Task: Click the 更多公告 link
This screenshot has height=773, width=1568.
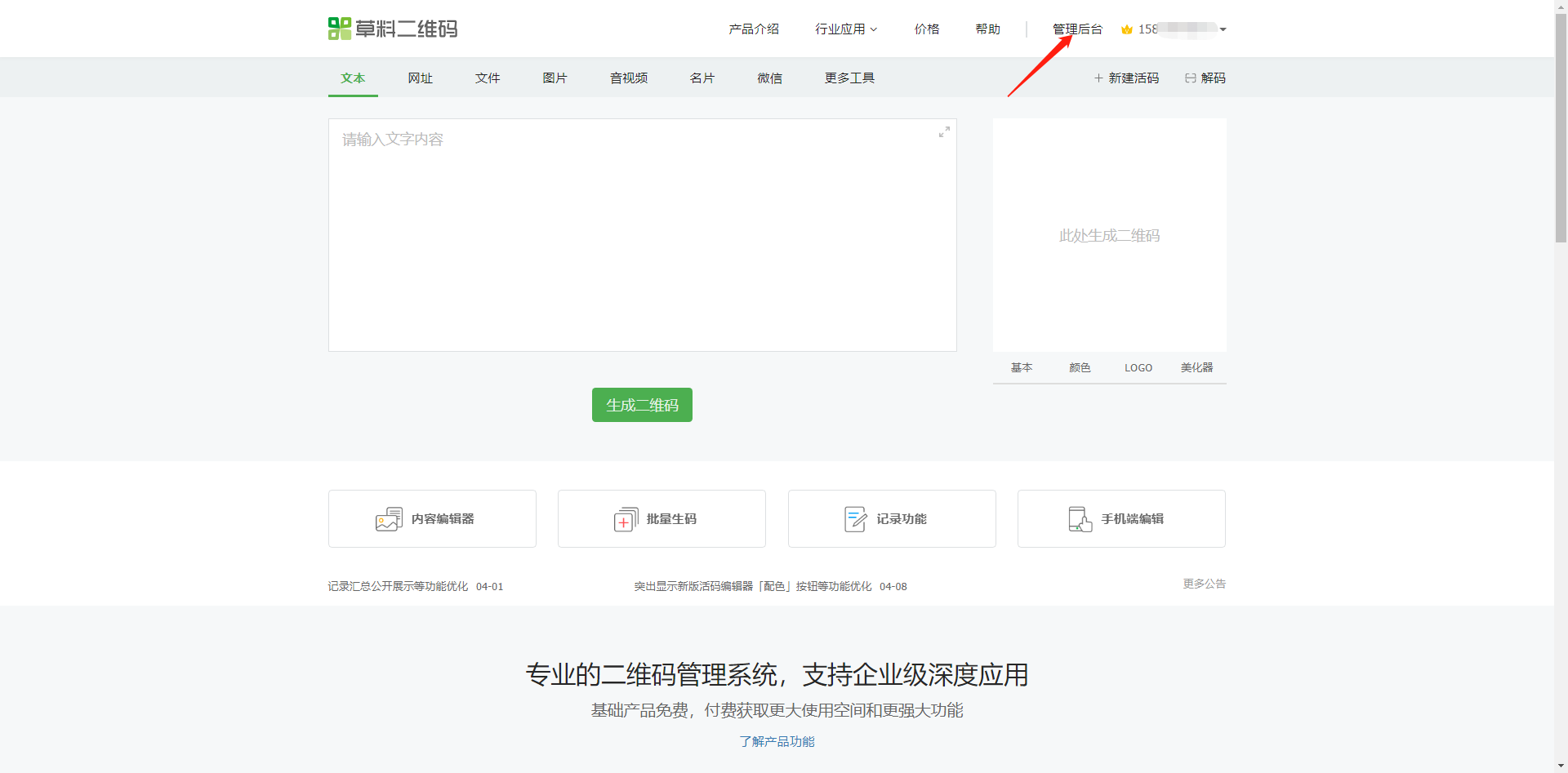Action: coord(1204,584)
